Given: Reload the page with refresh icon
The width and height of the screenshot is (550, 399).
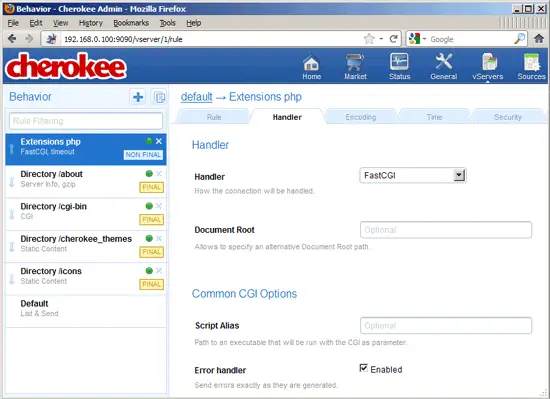Looking at the screenshot, I should (394, 39).
